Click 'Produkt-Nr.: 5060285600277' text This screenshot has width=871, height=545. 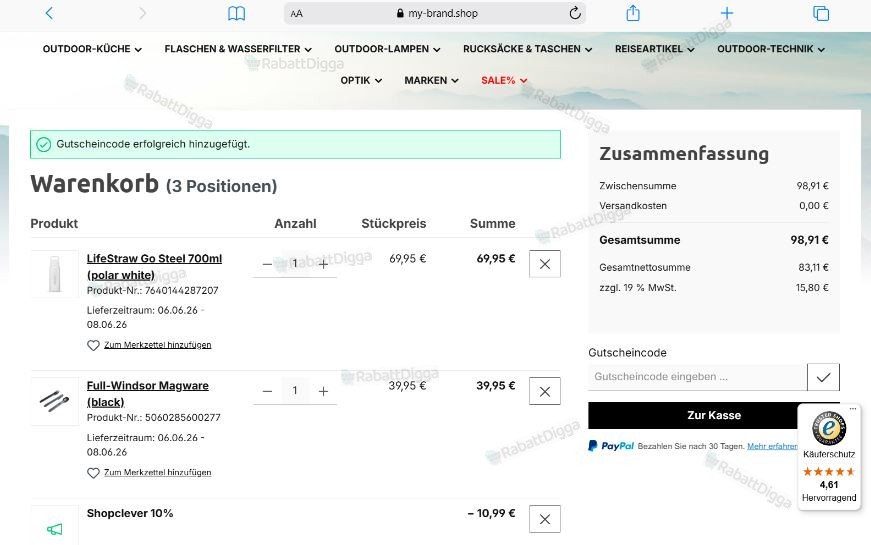pyautogui.click(x=154, y=418)
